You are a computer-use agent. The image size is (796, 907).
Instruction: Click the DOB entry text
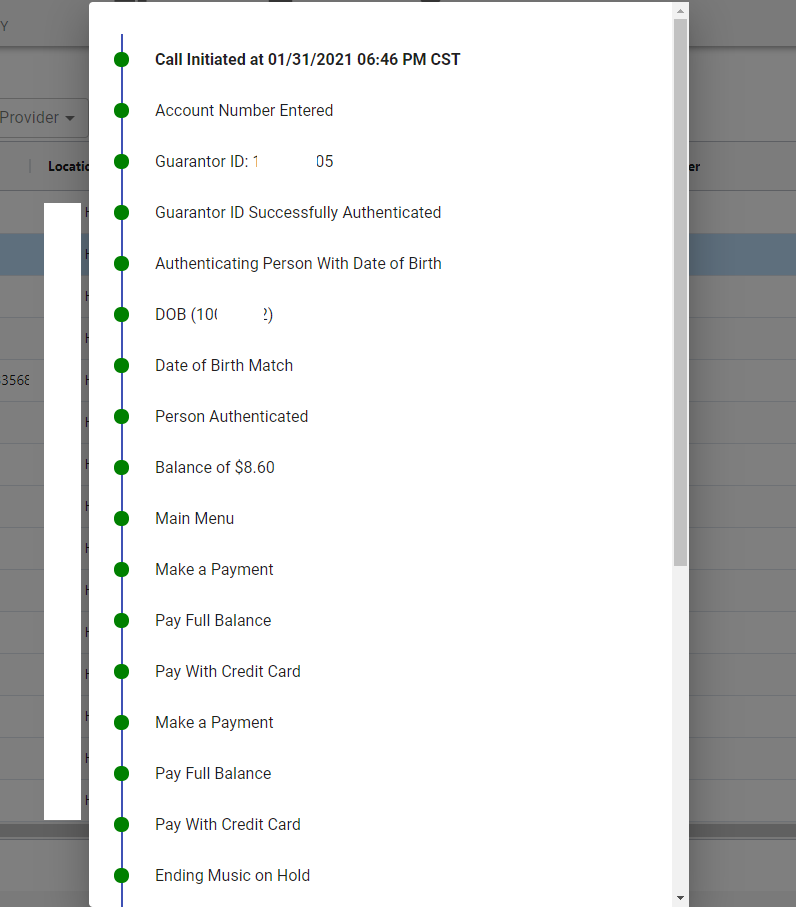(x=214, y=315)
